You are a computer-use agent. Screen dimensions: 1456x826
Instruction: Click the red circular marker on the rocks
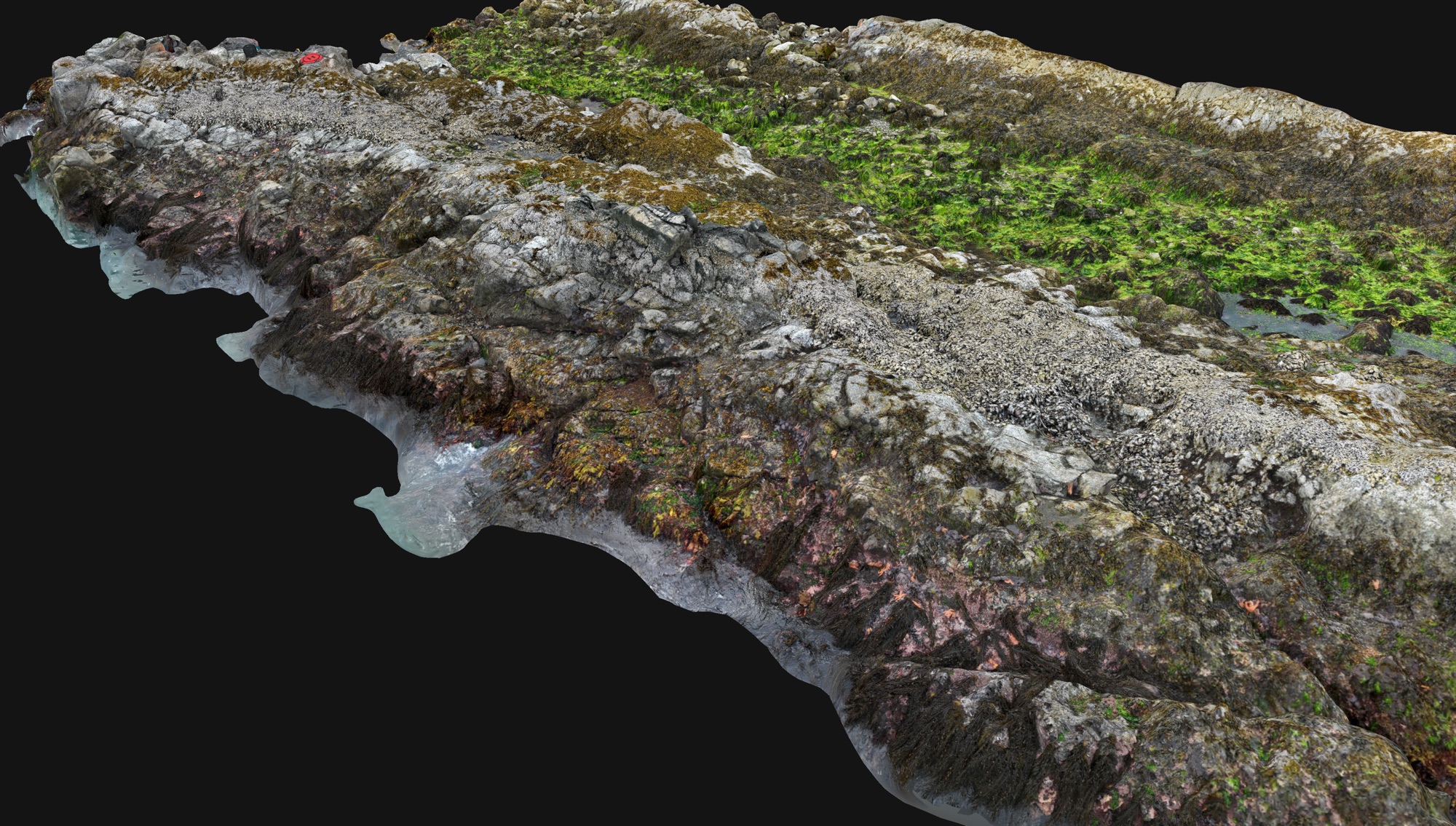pyautogui.click(x=312, y=57)
